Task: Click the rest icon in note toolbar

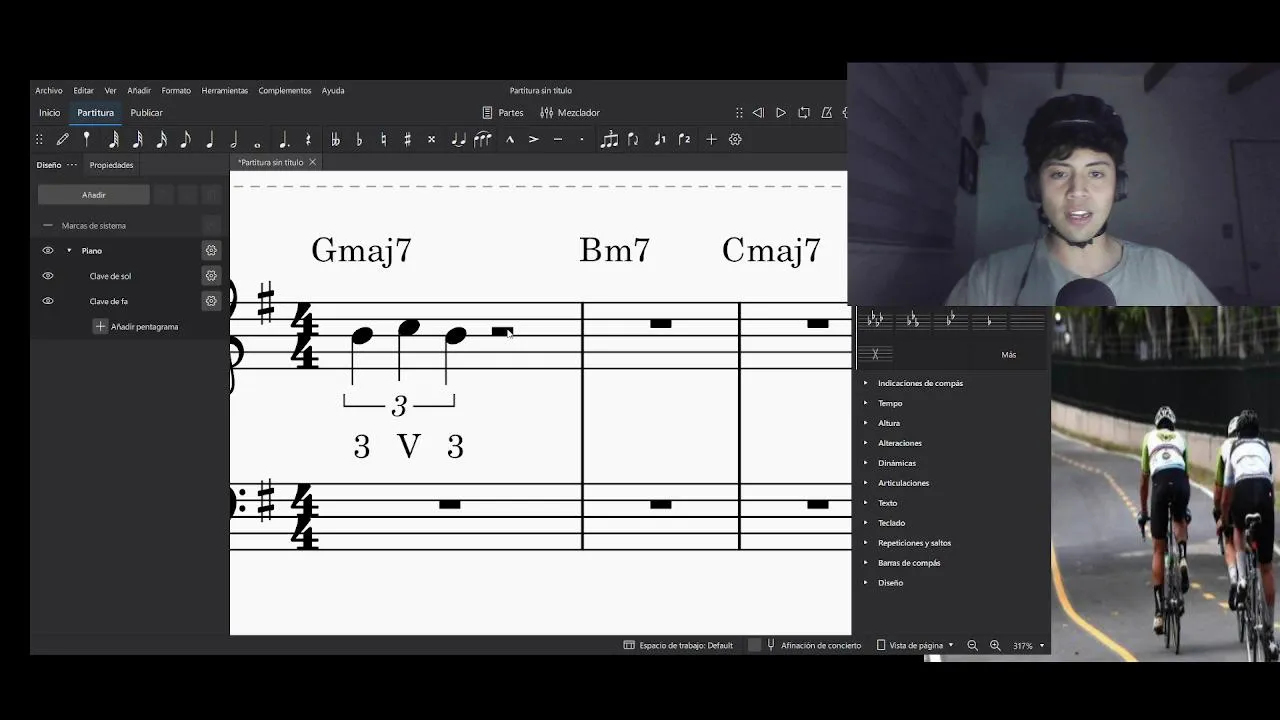Action: [x=308, y=140]
